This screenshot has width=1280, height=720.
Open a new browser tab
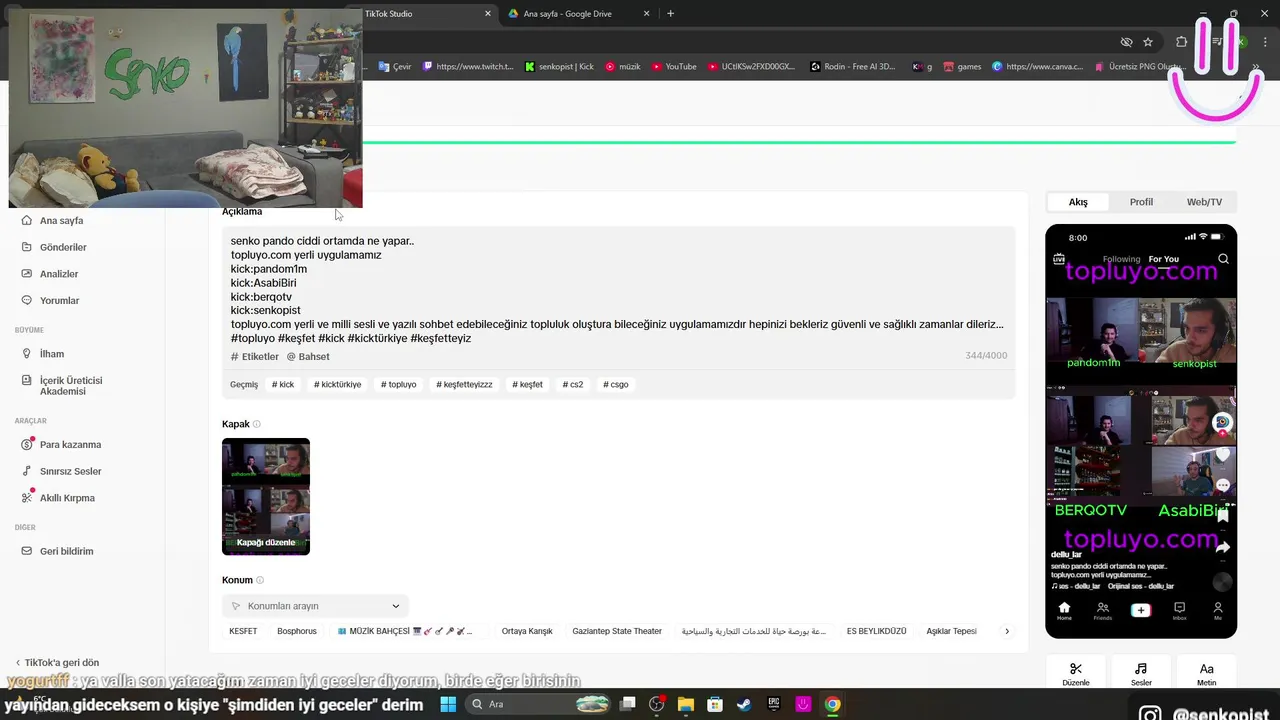pyautogui.click(x=670, y=14)
